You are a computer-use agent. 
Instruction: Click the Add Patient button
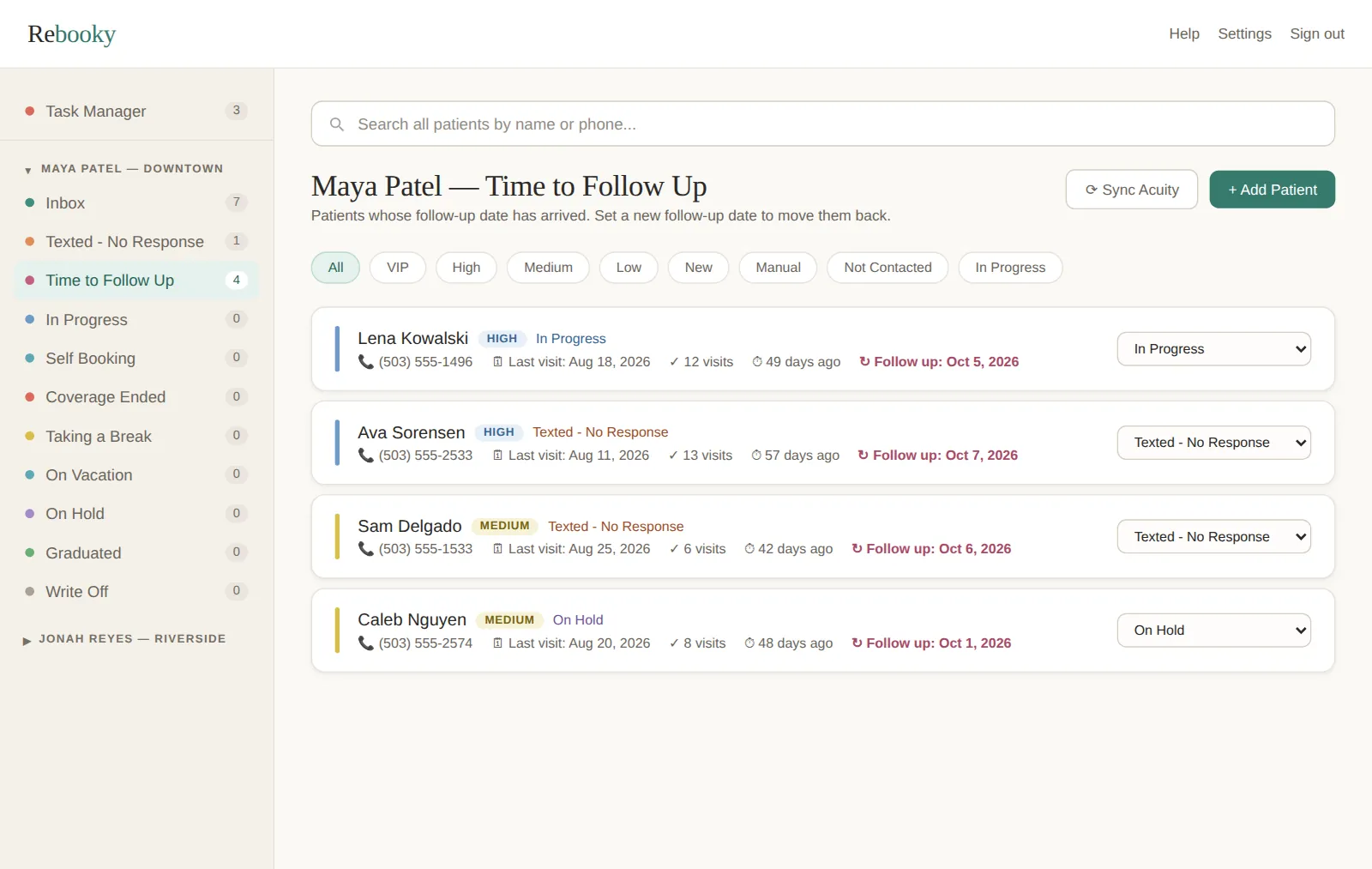1273,190
